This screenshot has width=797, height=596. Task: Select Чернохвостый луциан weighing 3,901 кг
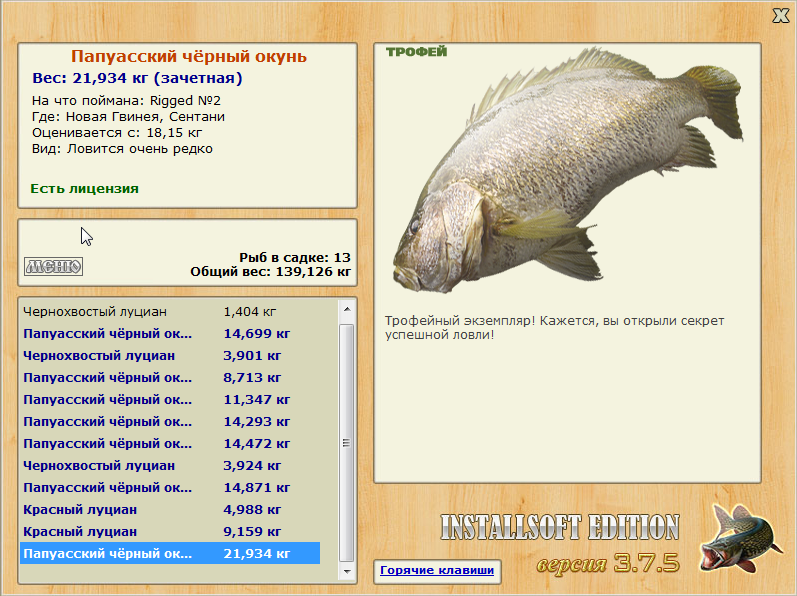[x=170, y=356]
